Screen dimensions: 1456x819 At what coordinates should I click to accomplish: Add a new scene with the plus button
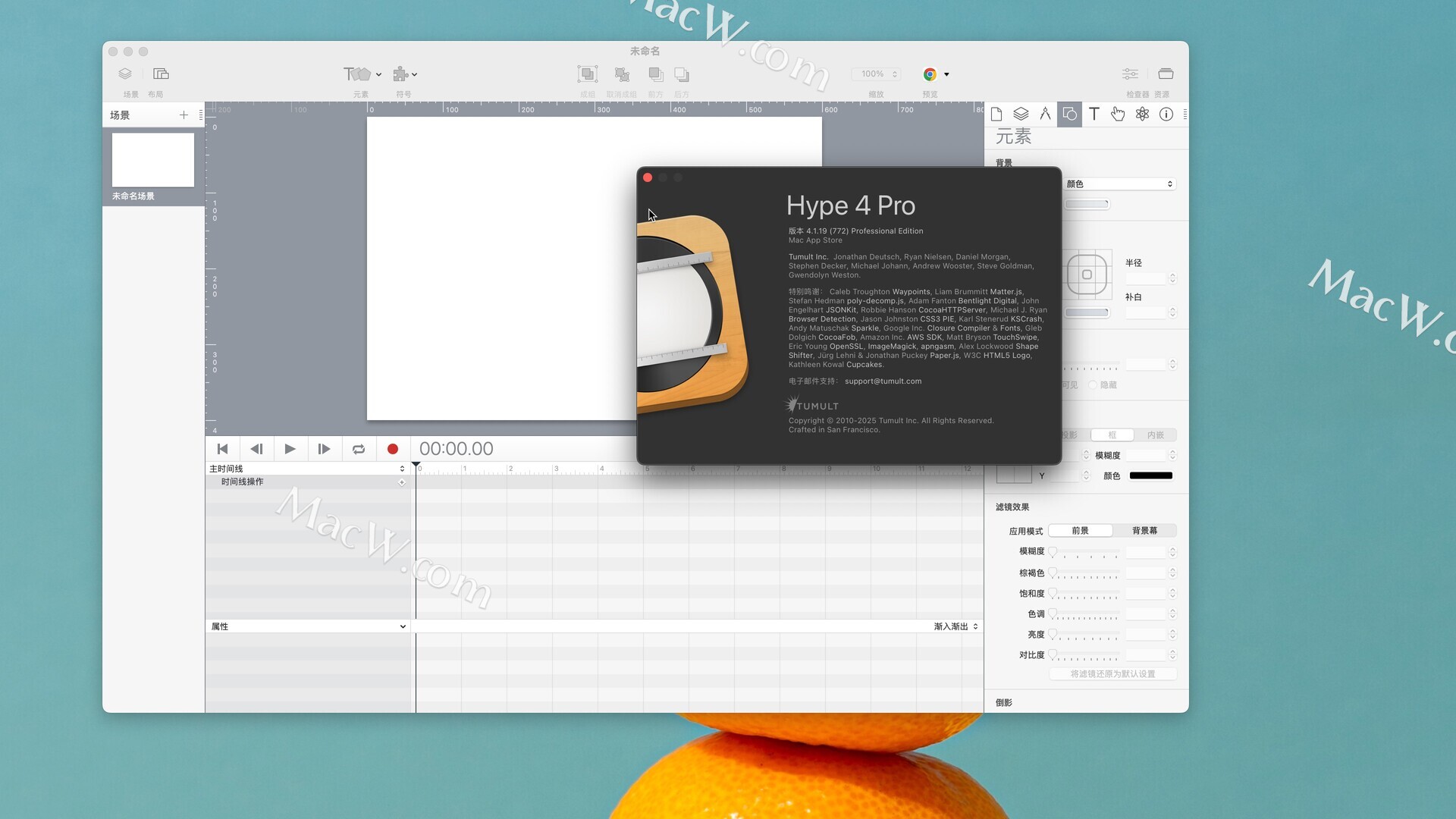pos(184,115)
